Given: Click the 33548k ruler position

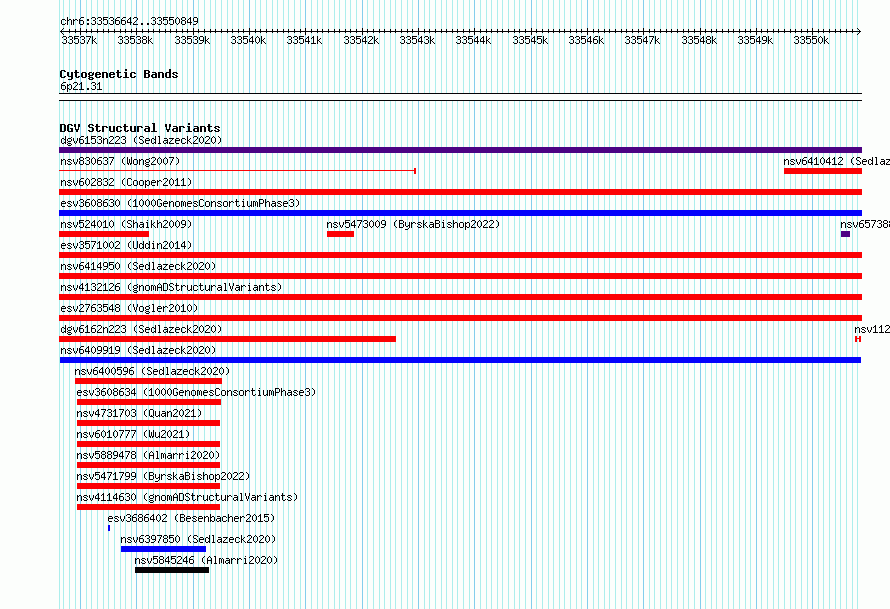Looking at the screenshot, I should (x=699, y=40).
